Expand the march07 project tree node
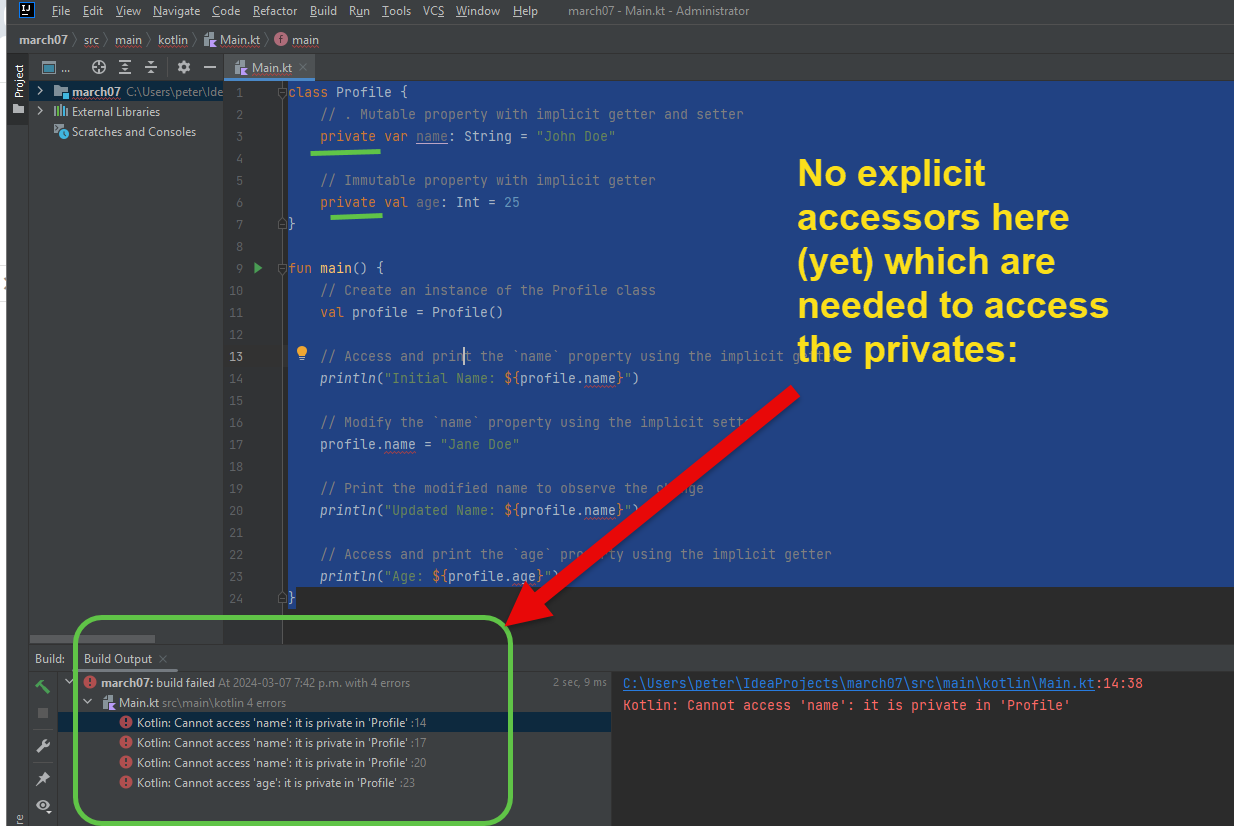This screenshot has height=826, width=1234. pos(40,91)
